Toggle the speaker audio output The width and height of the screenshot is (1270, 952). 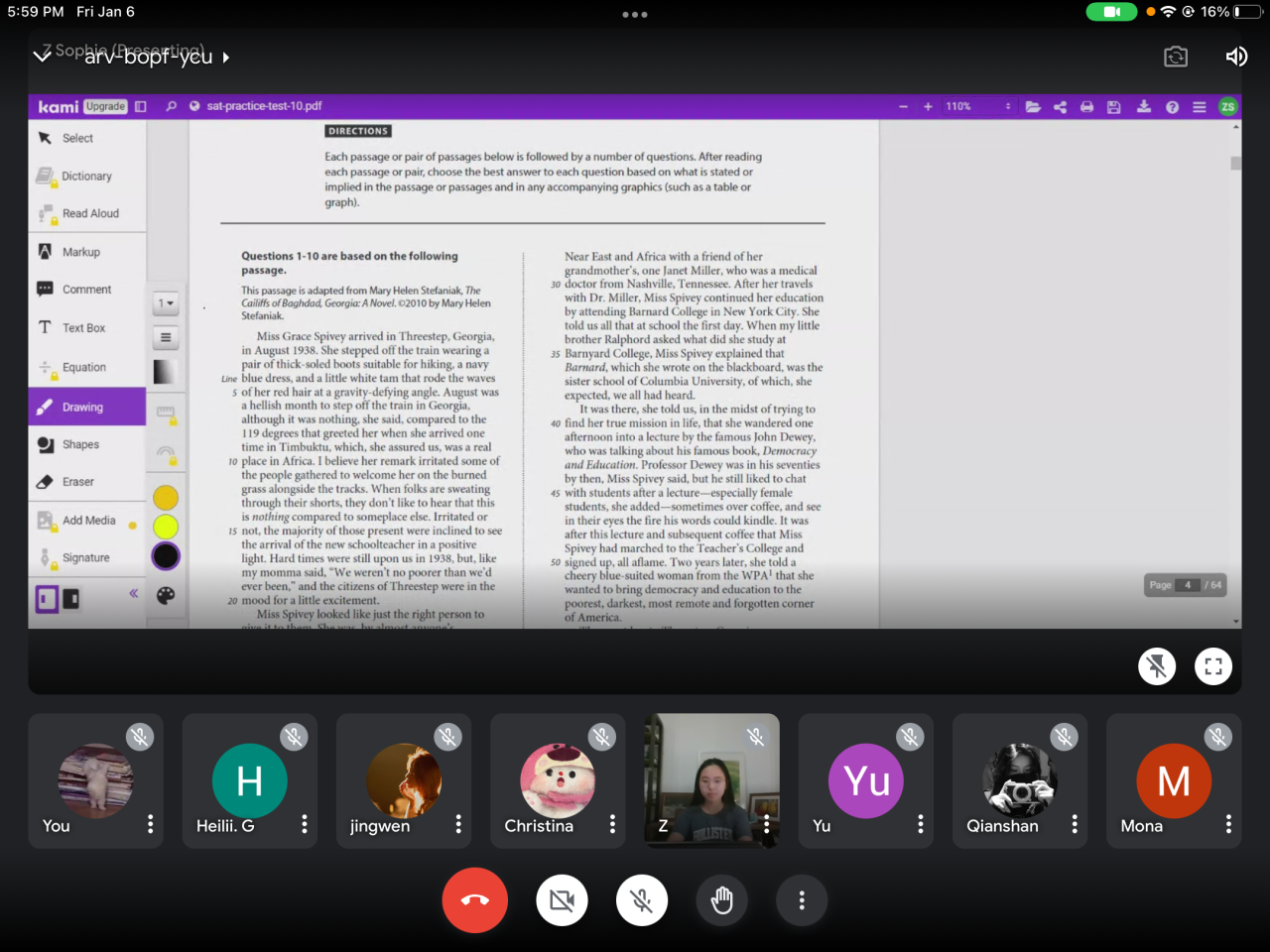click(x=1235, y=57)
